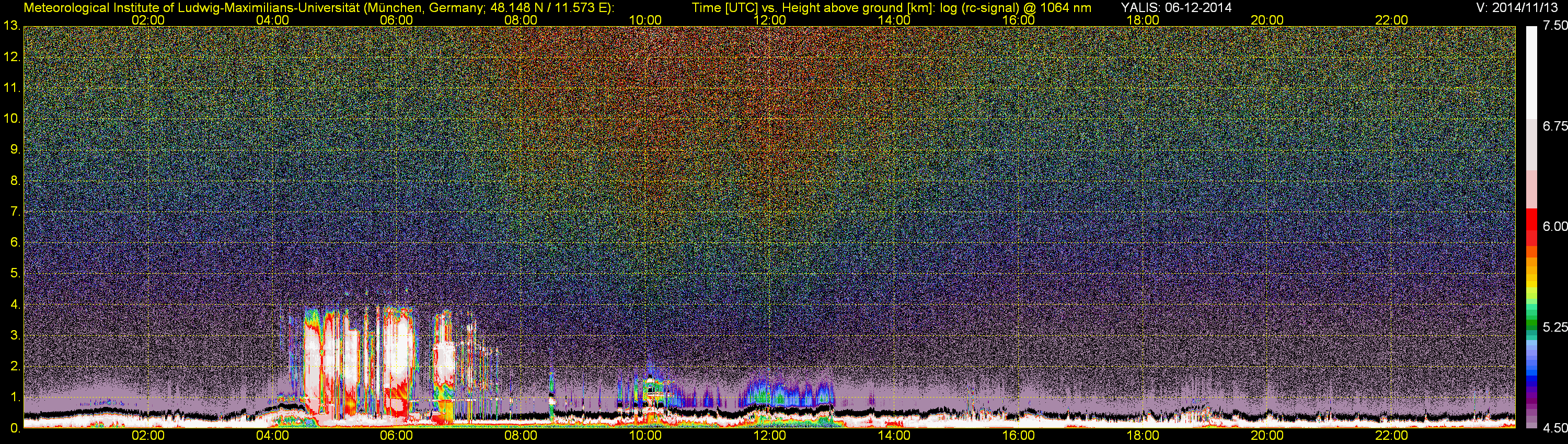Select 20:00 on the bottom time axis
1568x444 pixels.
pyautogui.click(x=1267, y=436)
